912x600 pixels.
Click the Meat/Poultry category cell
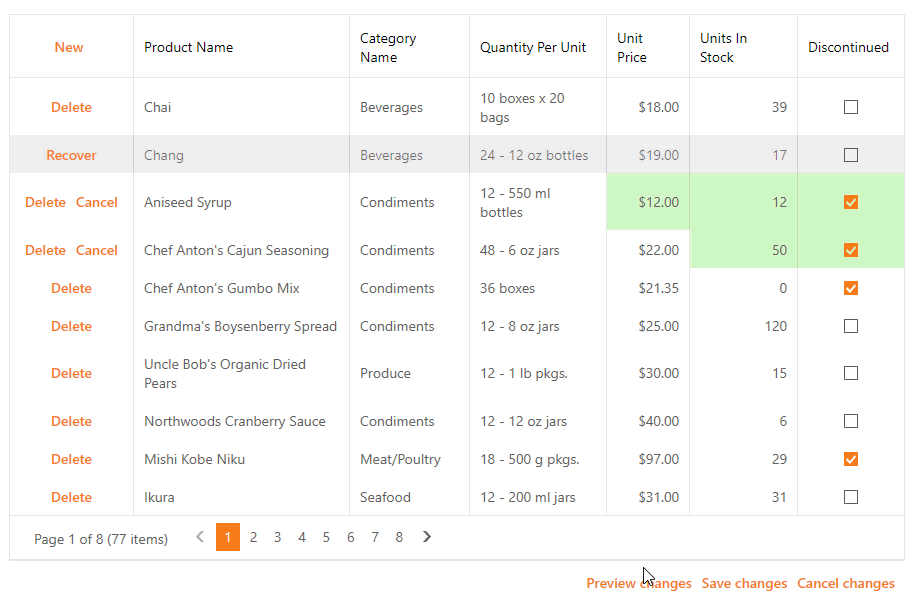pyautogui.click(x=409, y=459)
